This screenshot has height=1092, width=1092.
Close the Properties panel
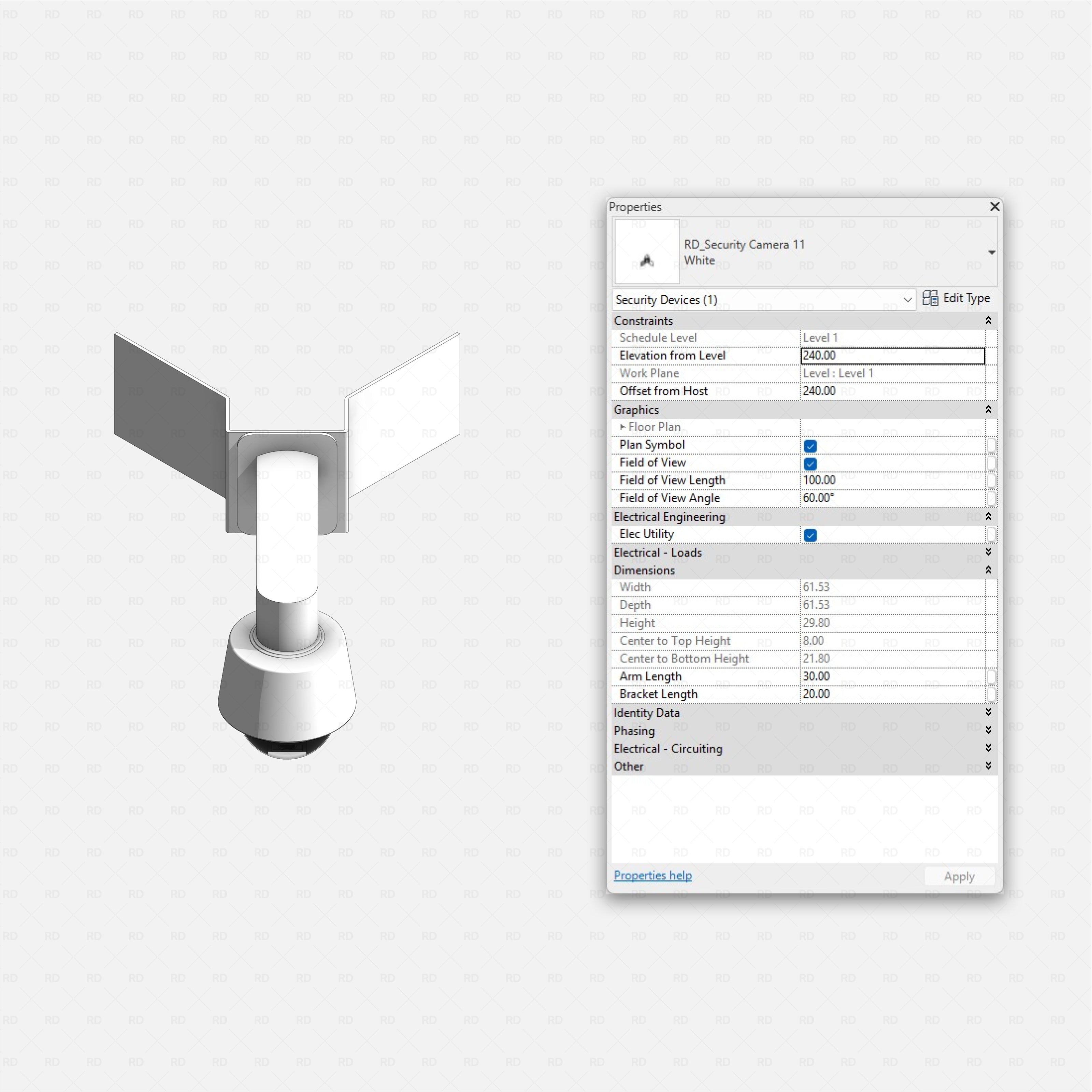995,207
